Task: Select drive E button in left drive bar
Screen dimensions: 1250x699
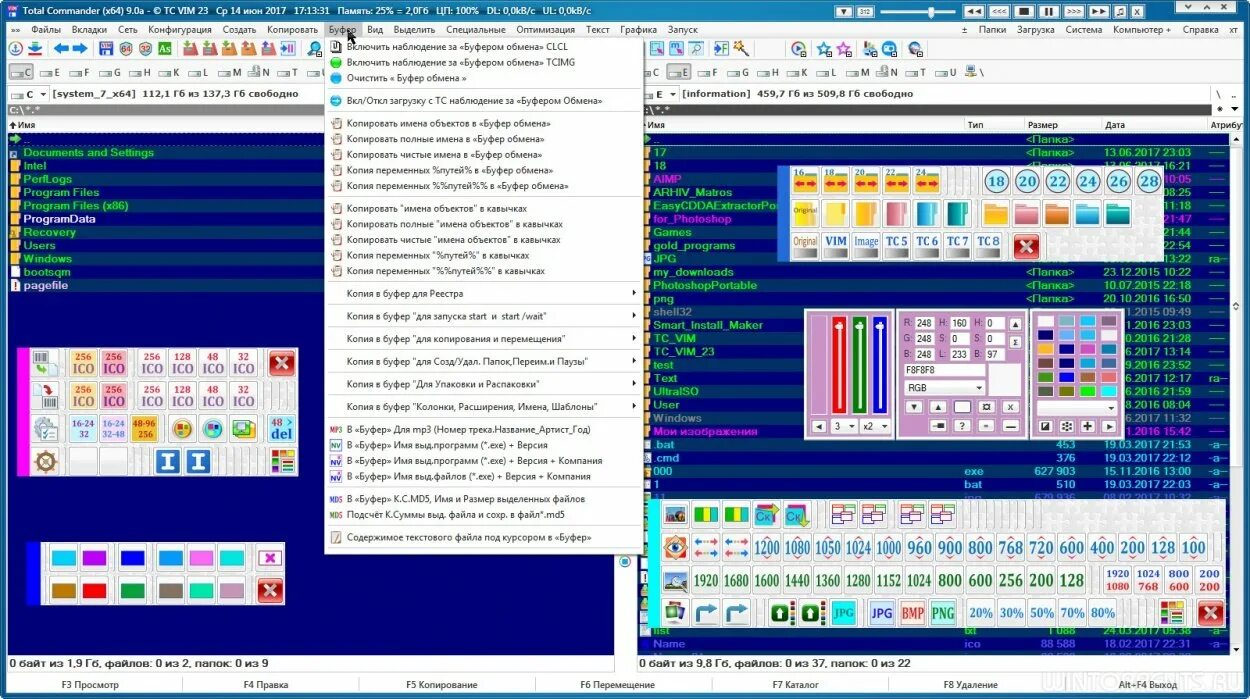Action: (x=49, y=72)
